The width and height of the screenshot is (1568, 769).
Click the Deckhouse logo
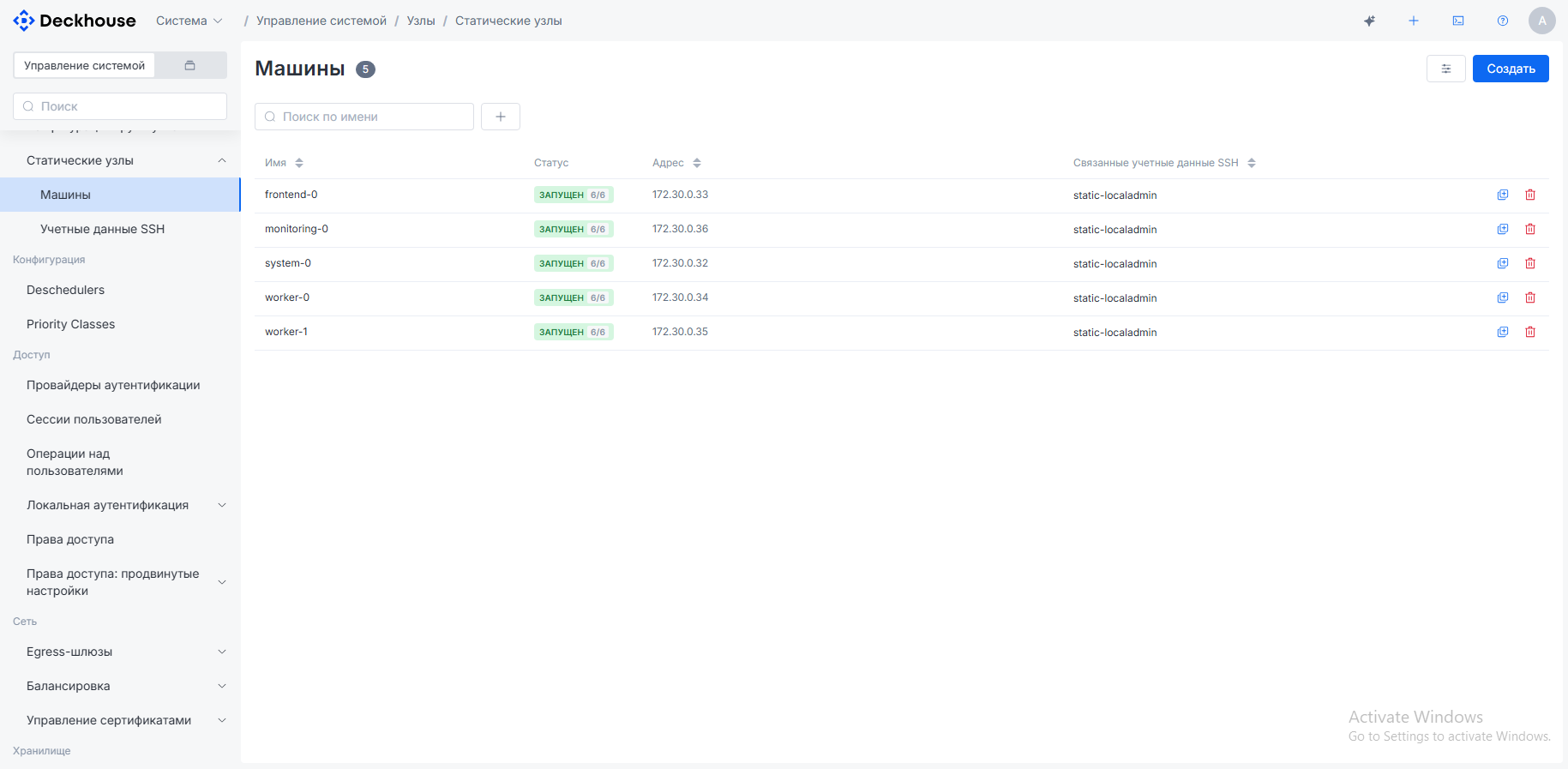coord(75,21)
